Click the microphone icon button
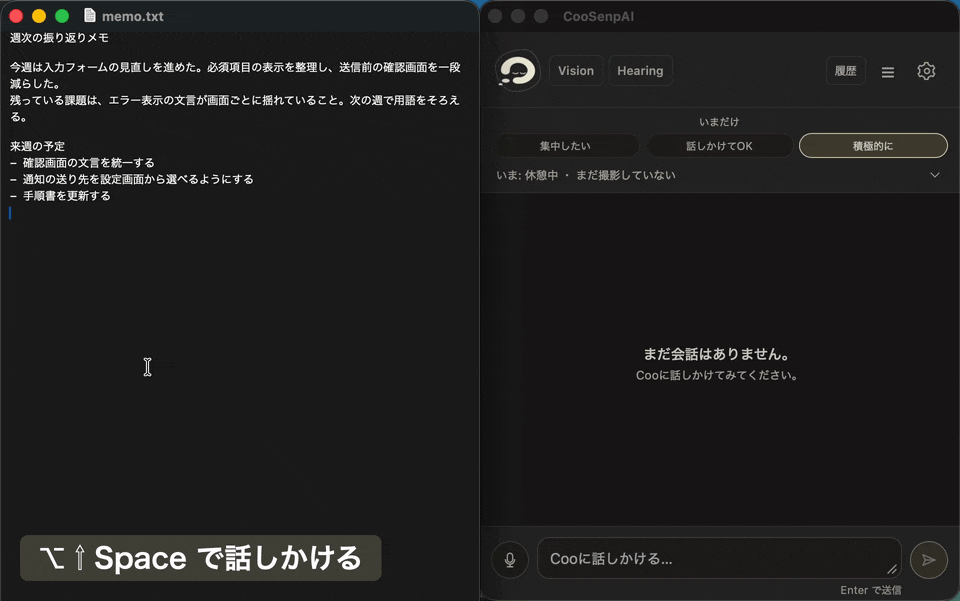Viewport: 960px width, 601px height. tap(509, 559)
